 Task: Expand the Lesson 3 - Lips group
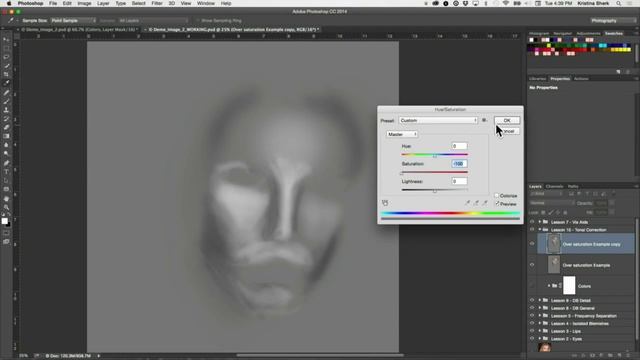tap(540, 331)
